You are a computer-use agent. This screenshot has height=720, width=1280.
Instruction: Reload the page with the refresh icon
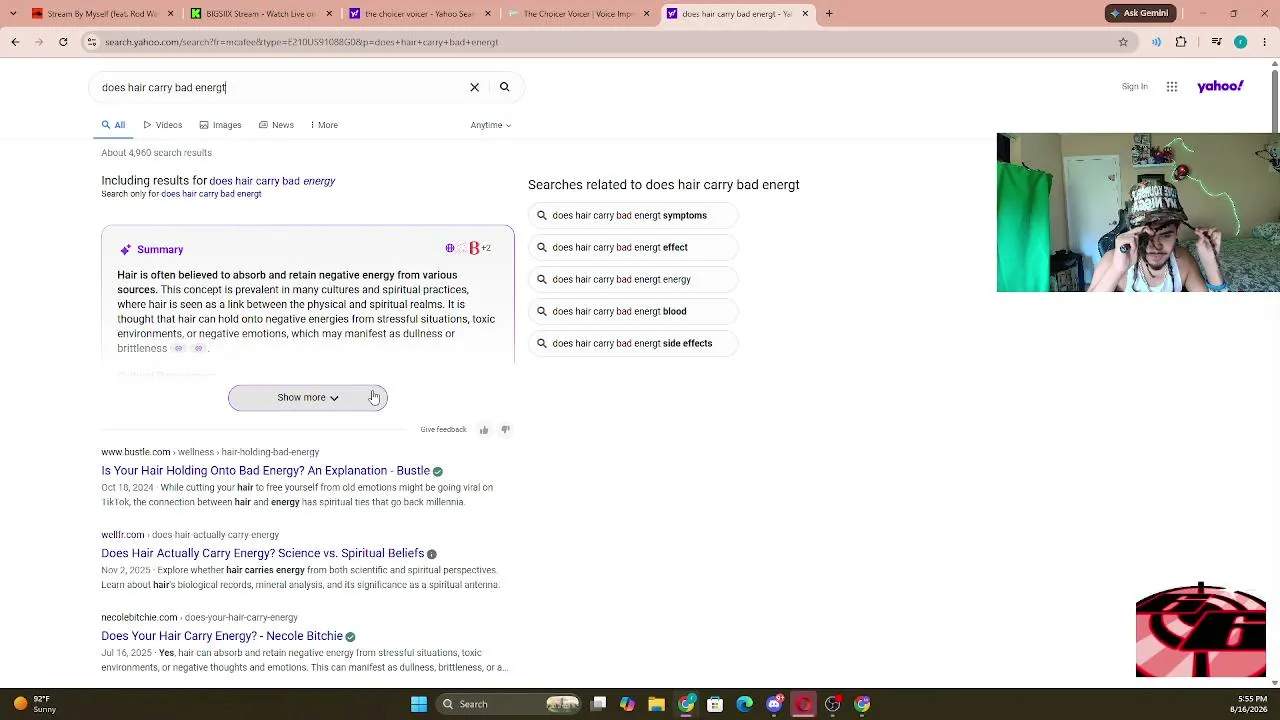pyautogui.click(x=63, y=42)
